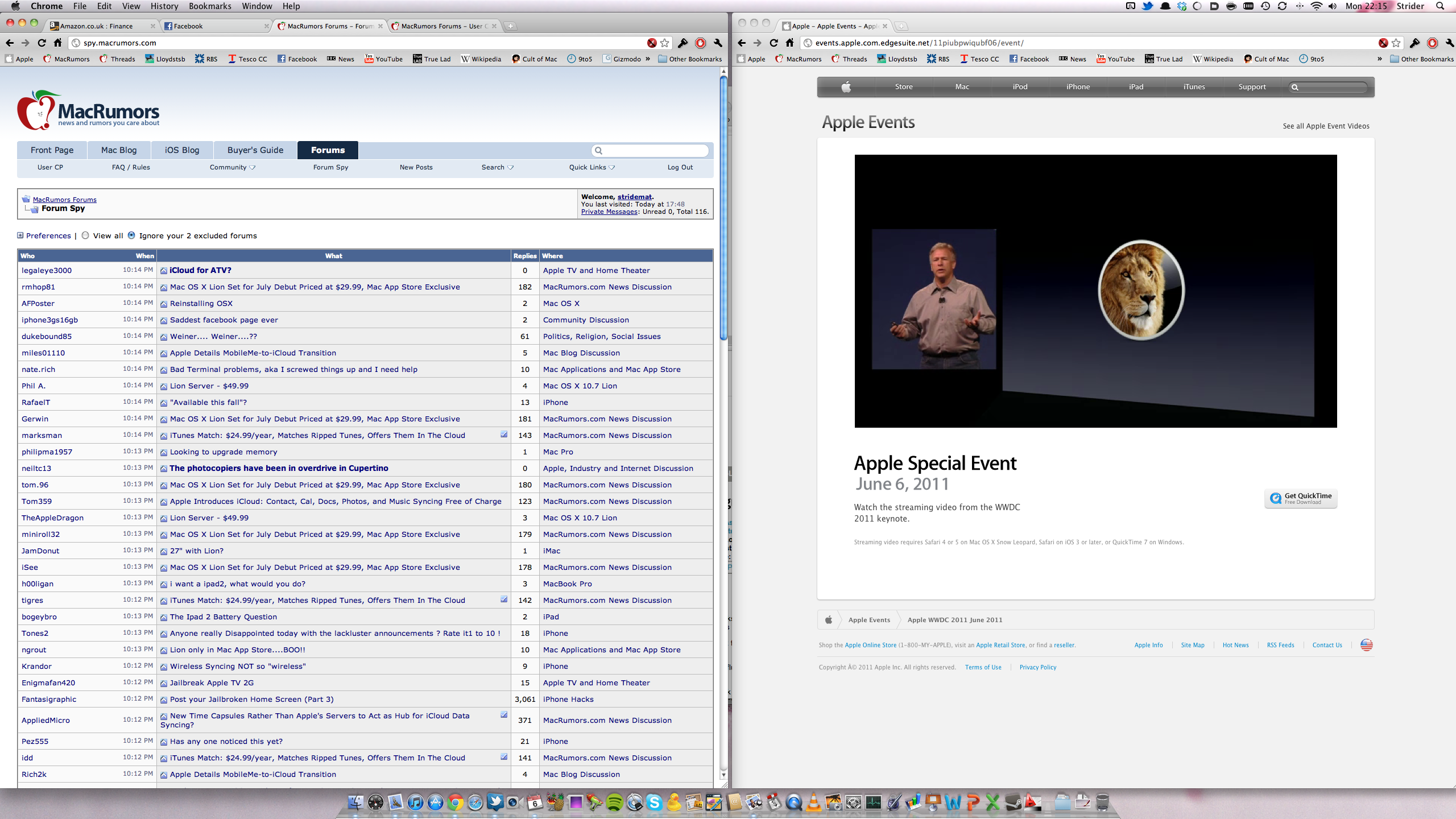Select the View all radio button

point(85,235)
